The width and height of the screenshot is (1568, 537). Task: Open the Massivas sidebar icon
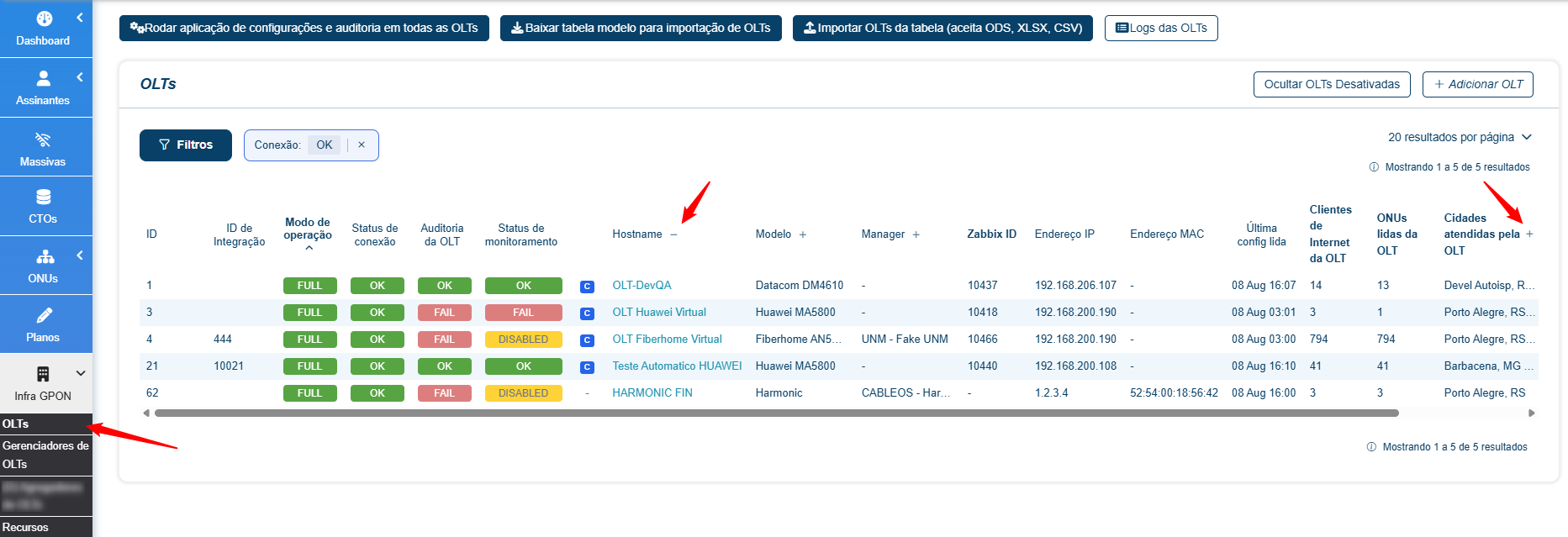tap(43, 140)
